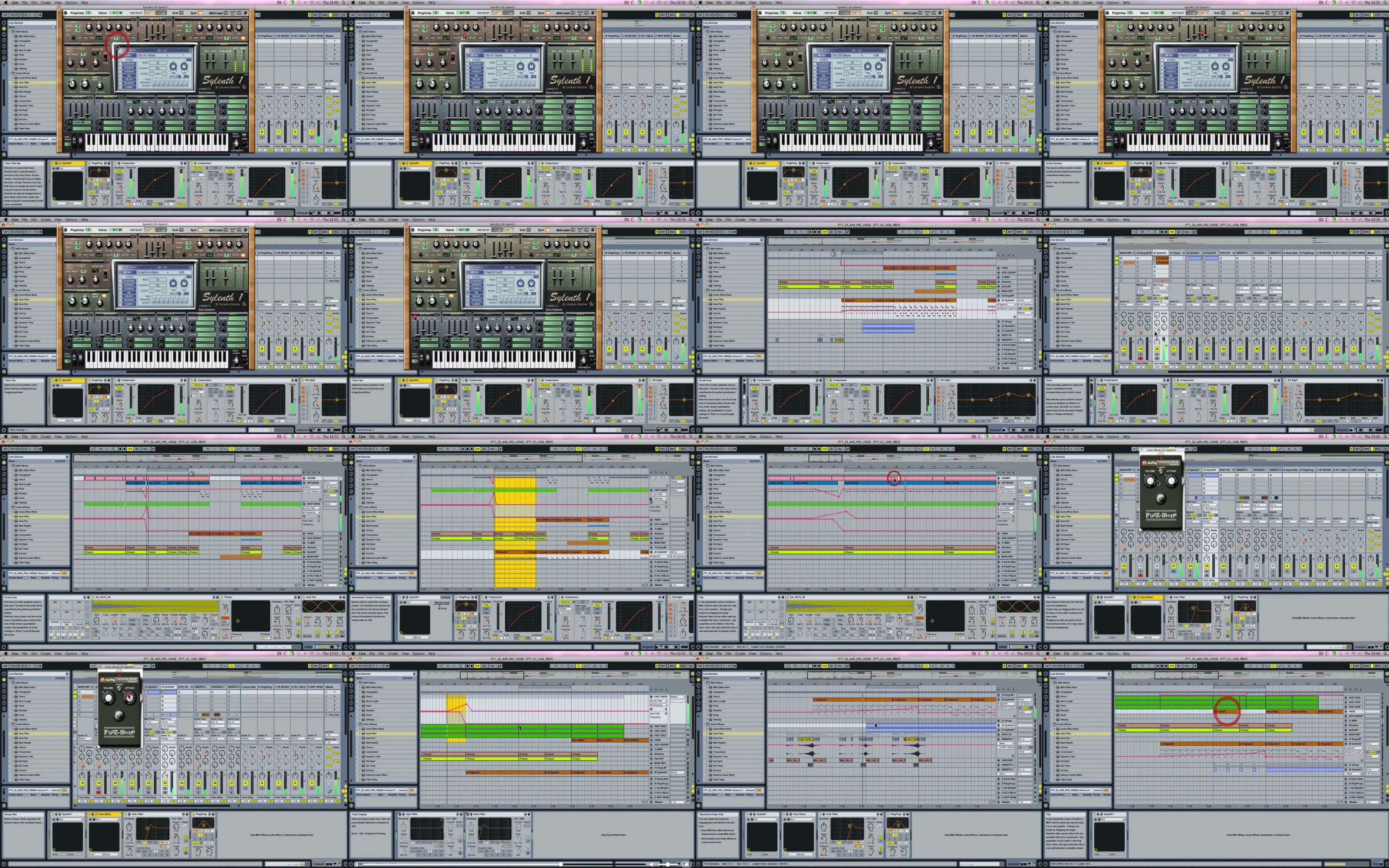
Task: Click the screen-recording camera icon in Thu 19:00 frame
Action: [x=1321, y=436]
